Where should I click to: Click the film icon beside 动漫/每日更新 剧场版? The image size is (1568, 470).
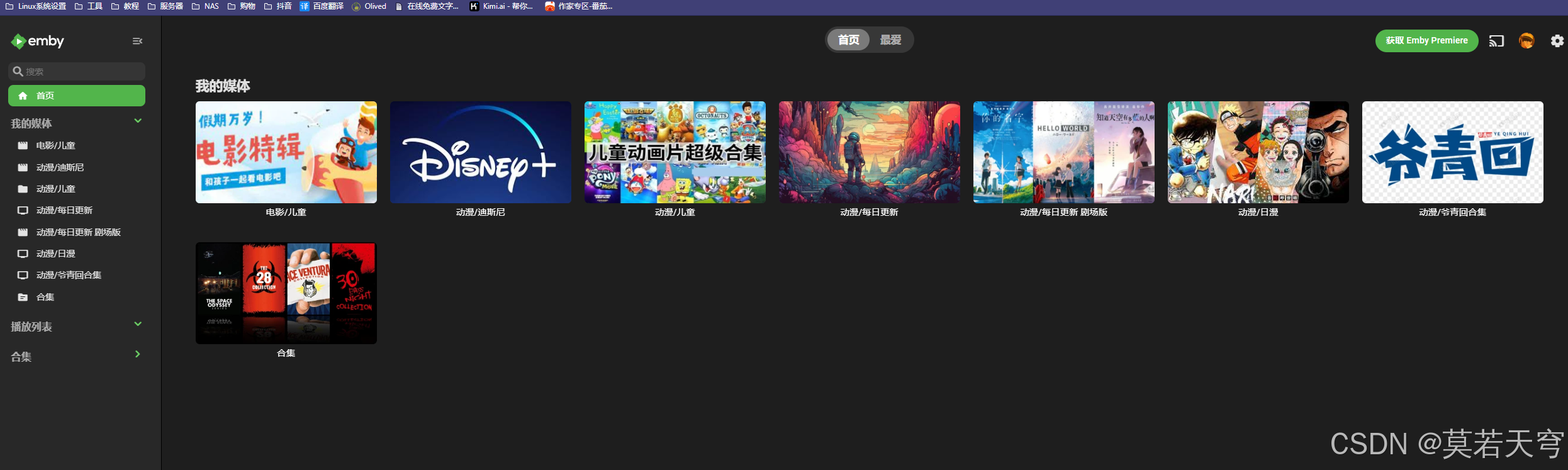[23, 232]
